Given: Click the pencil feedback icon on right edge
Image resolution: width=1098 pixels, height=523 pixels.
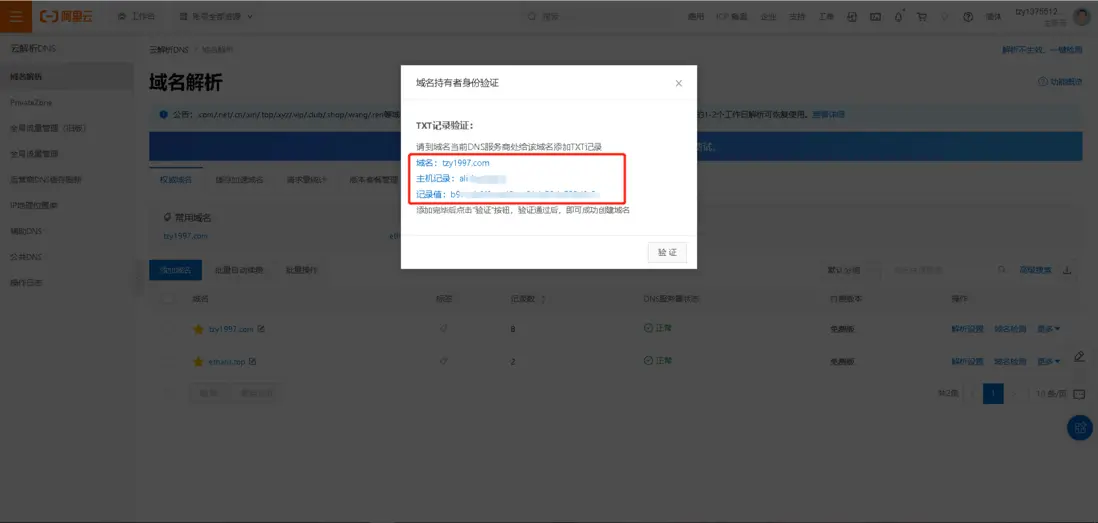Looking at the screenshot, I should [1079, 356].
